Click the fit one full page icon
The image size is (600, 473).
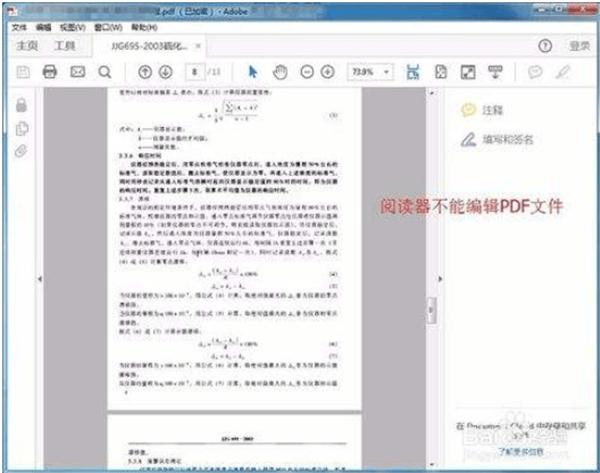[441, 72]
